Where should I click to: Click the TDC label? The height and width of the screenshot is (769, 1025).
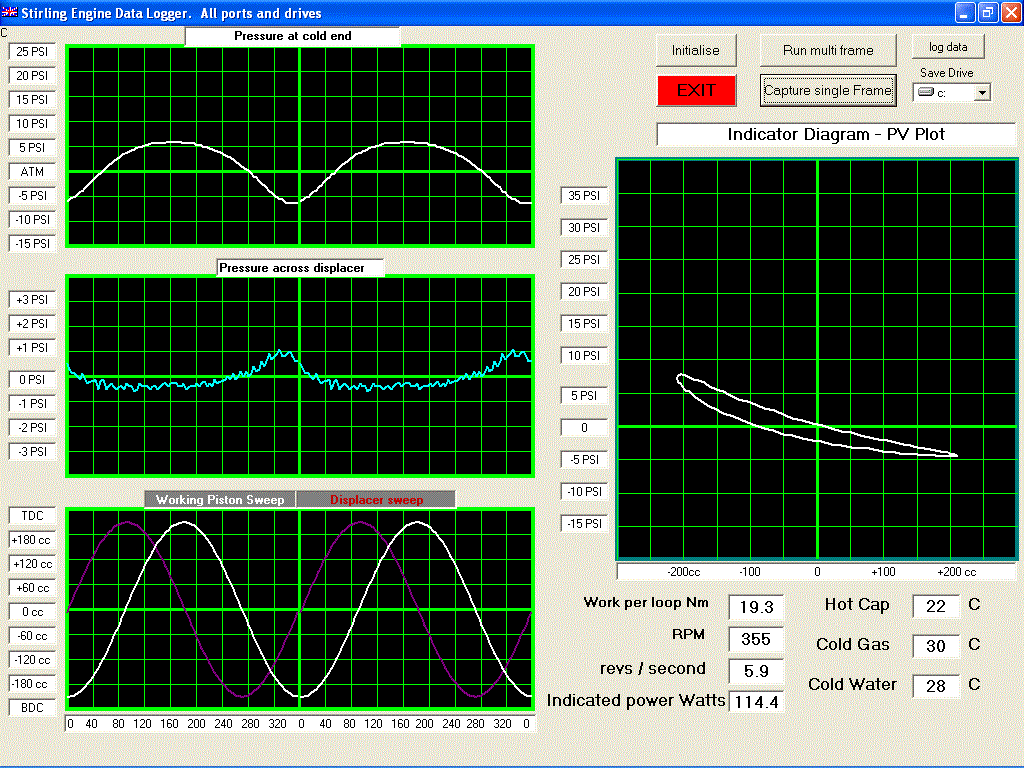[32, 515]
